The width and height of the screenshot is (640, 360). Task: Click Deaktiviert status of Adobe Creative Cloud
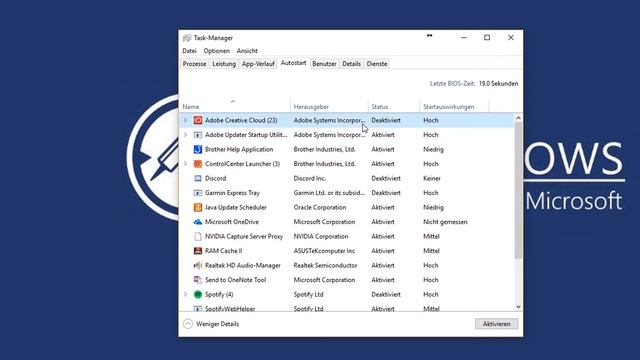tap(386, 120)
